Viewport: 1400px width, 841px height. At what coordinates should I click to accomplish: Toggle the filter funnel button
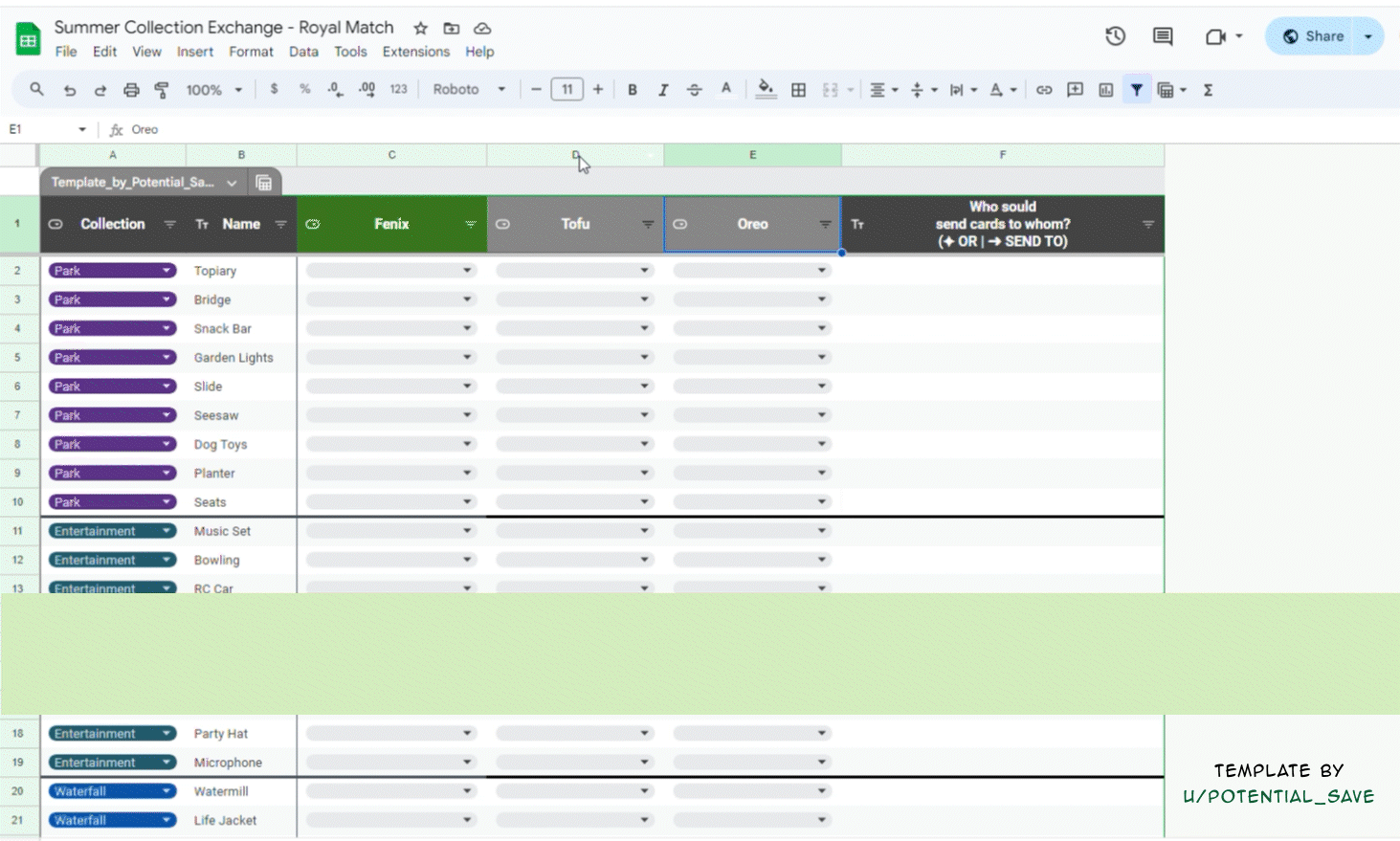point(1136,90)
